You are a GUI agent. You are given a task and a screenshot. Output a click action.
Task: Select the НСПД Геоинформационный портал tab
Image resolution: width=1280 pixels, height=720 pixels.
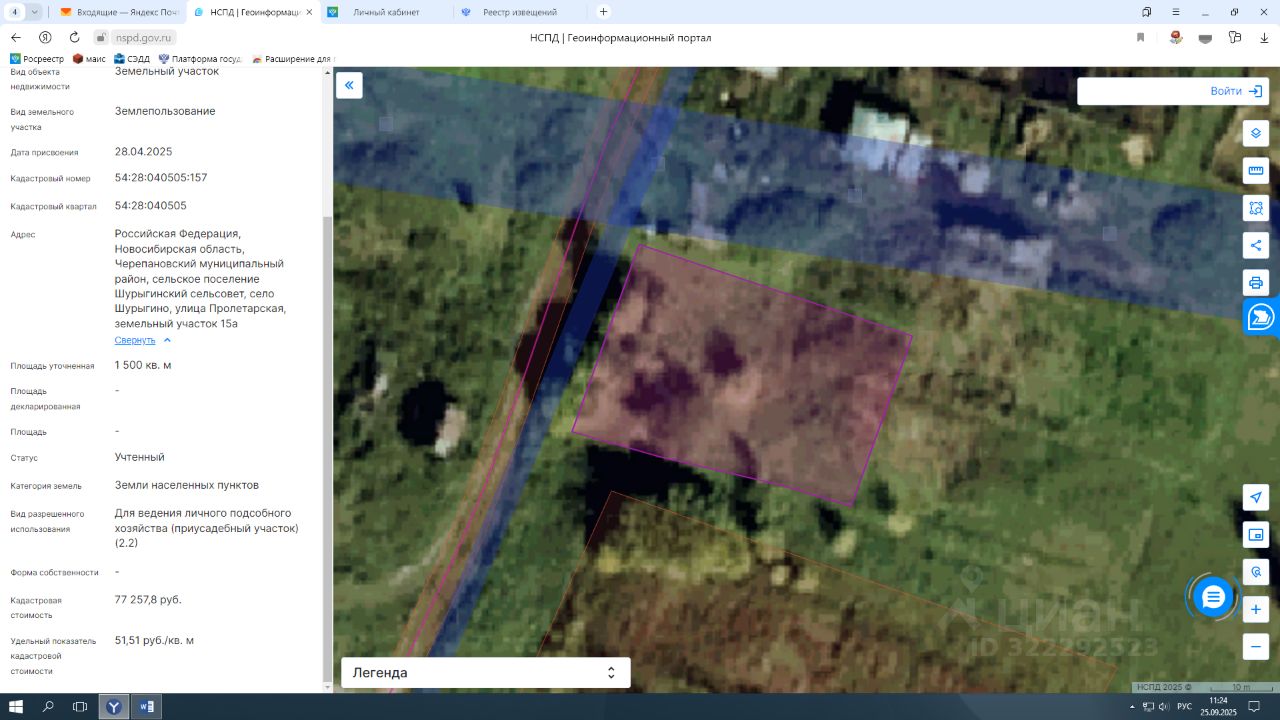point(252,12)
